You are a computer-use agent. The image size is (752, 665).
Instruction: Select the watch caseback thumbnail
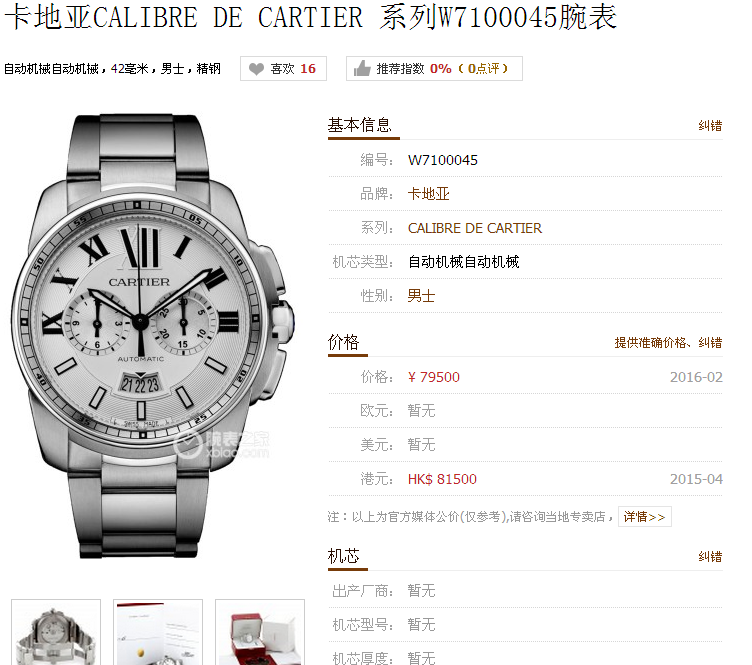pyautogui.click(x=56, y=632)
